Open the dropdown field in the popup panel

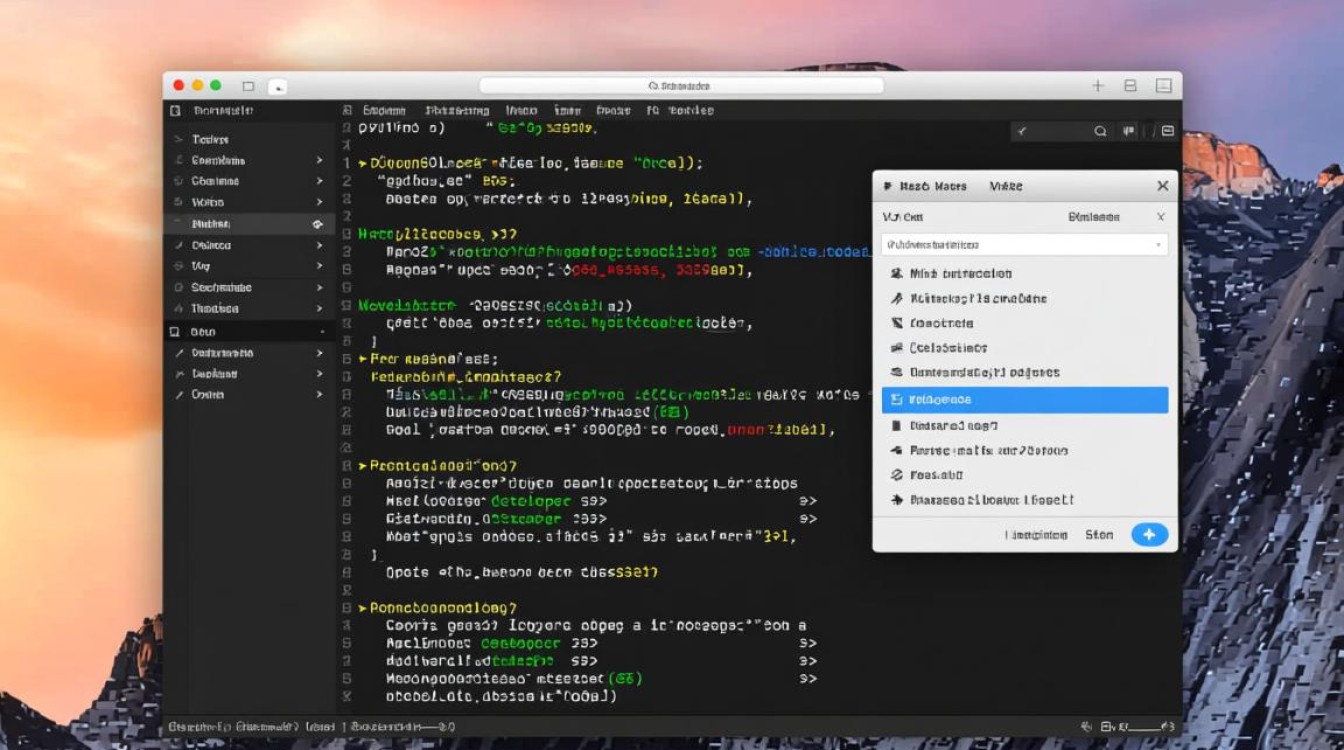(x=1024, y=245)
